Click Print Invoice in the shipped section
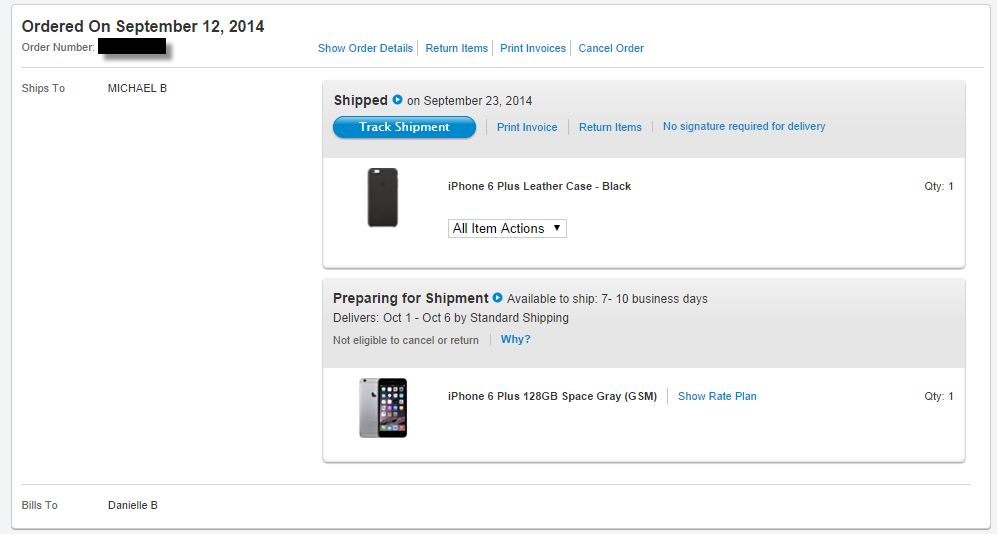The height and width of the screenshot is (534, 997). (527, 127)
